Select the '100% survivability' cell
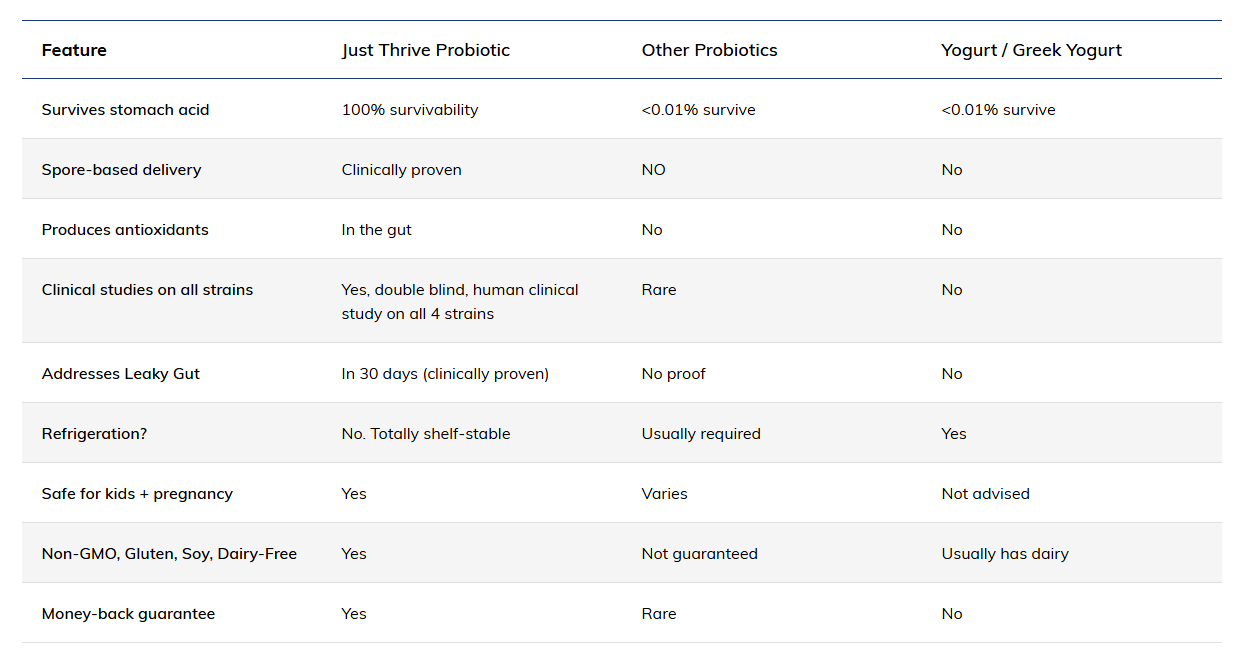1245x666 pixels. tap(410, 110)
